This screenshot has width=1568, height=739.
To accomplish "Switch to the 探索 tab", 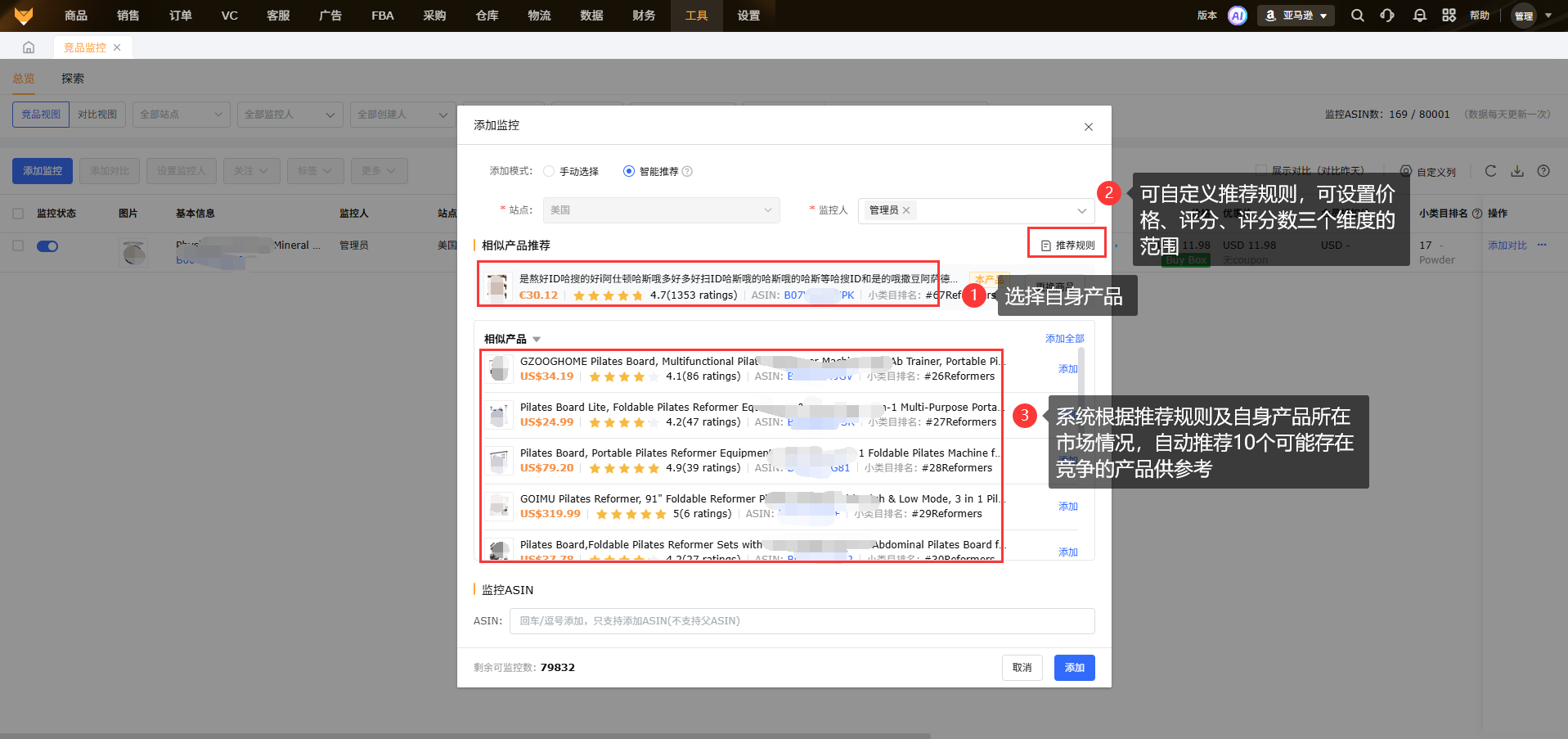I will 73,79.
